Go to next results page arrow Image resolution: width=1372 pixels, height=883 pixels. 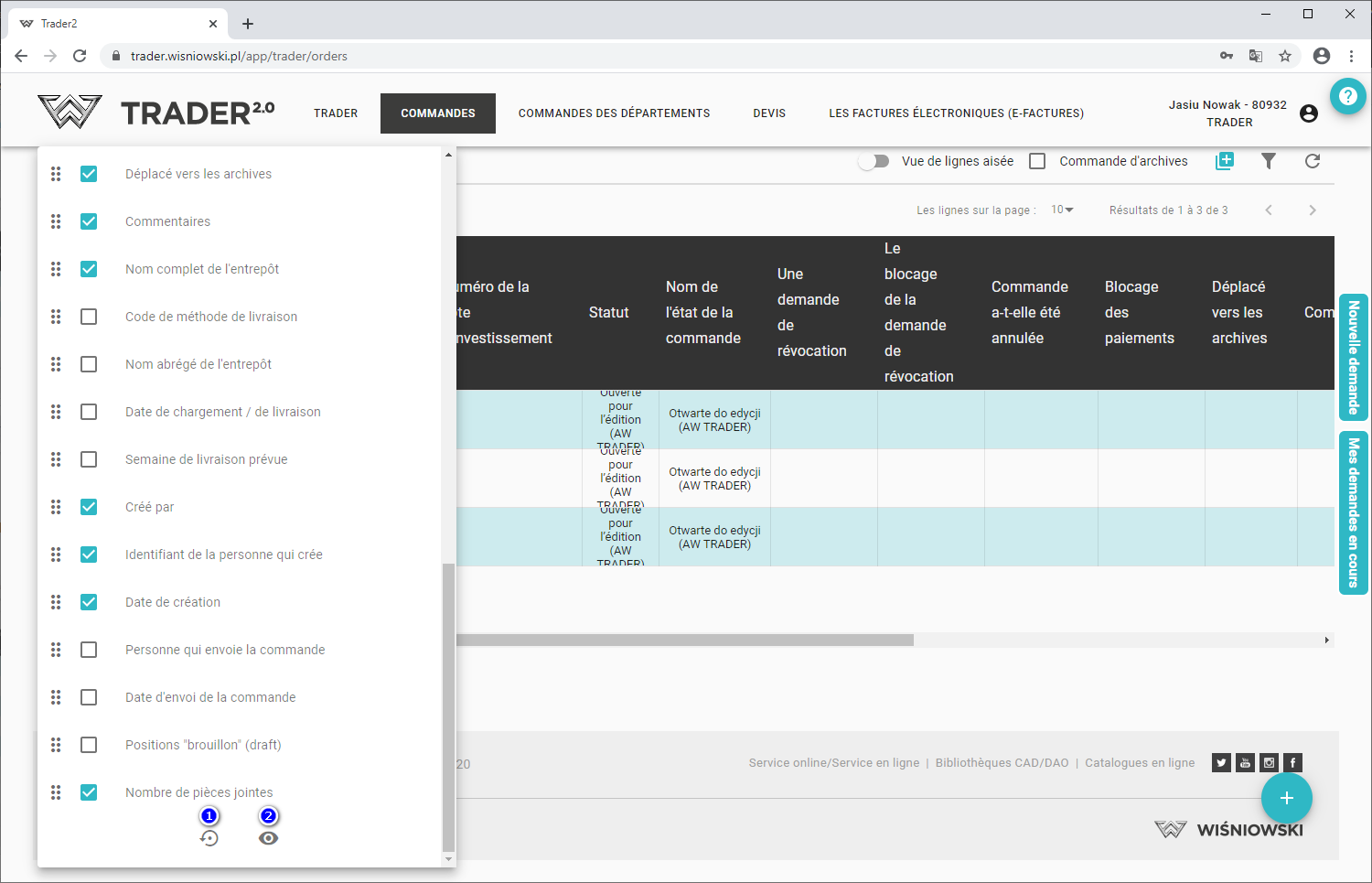[1313, 210]
